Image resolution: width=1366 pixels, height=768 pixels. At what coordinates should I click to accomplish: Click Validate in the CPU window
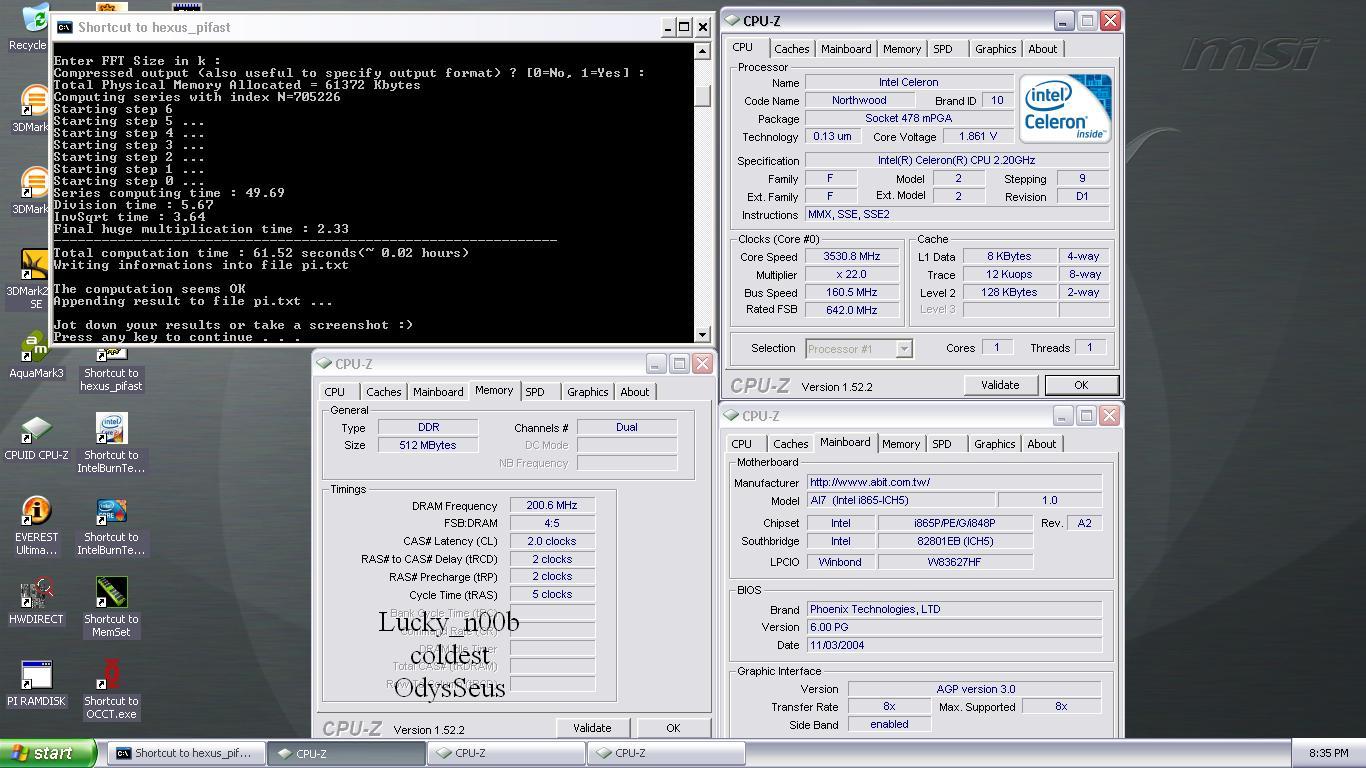(x=1000, y=385)
